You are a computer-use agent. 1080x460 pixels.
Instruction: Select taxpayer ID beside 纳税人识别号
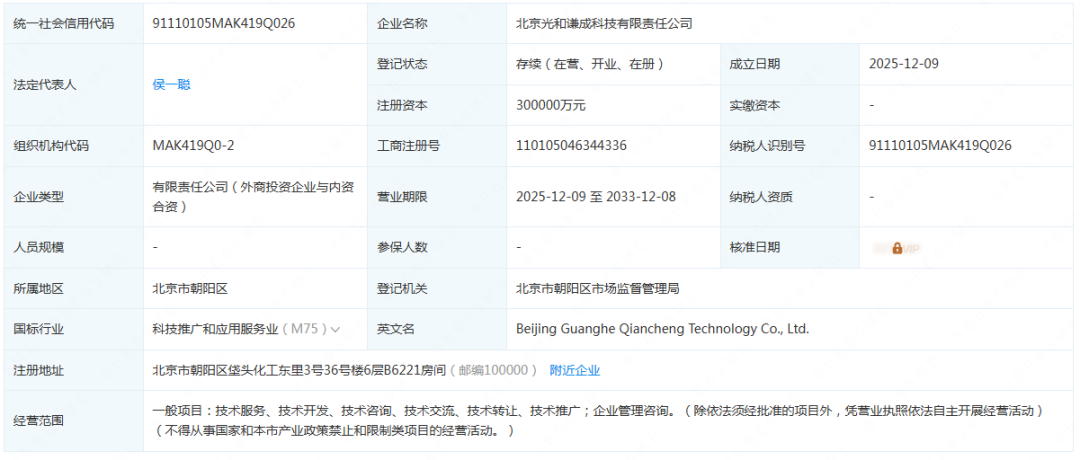pos(940,146)
